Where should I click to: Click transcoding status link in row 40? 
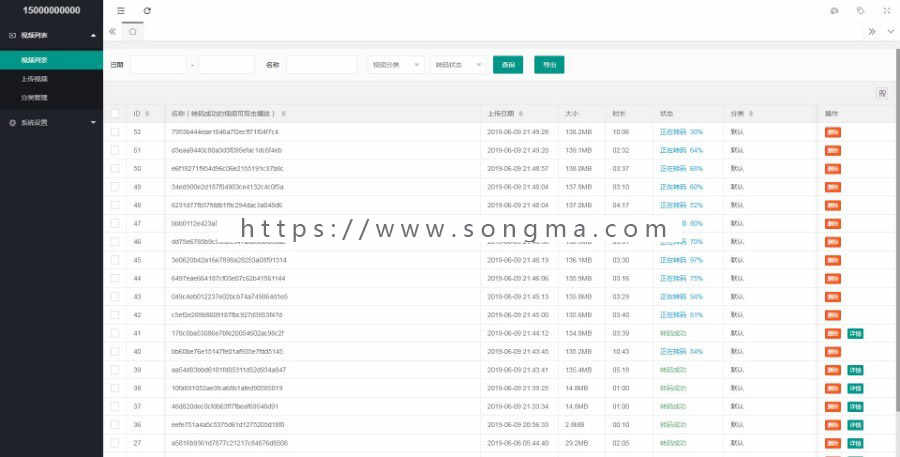pos(681,351)
